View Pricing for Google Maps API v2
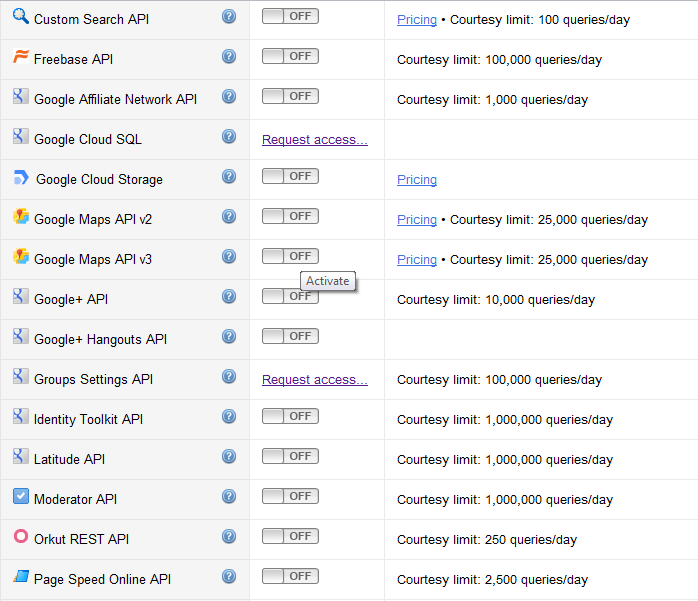Screen dimensions: 698x601 (417, 219)
